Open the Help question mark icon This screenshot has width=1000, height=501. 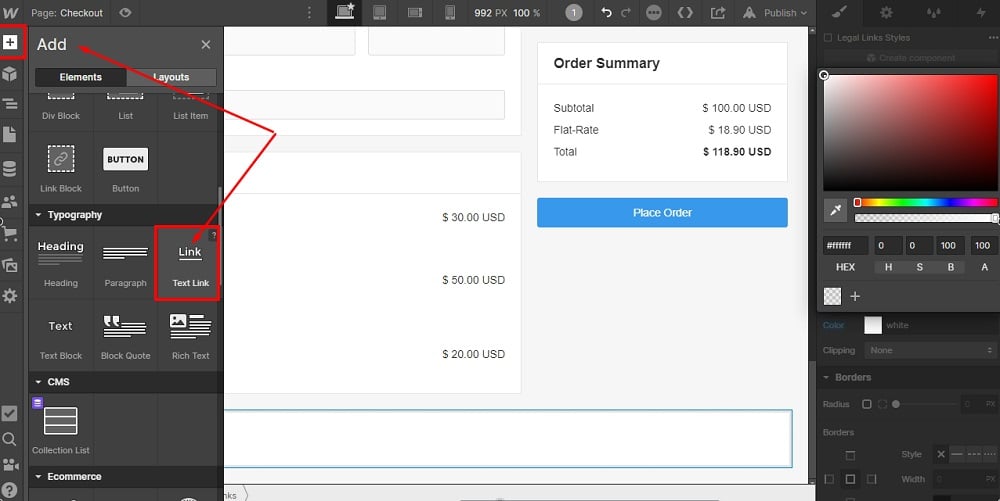(10, 490)
